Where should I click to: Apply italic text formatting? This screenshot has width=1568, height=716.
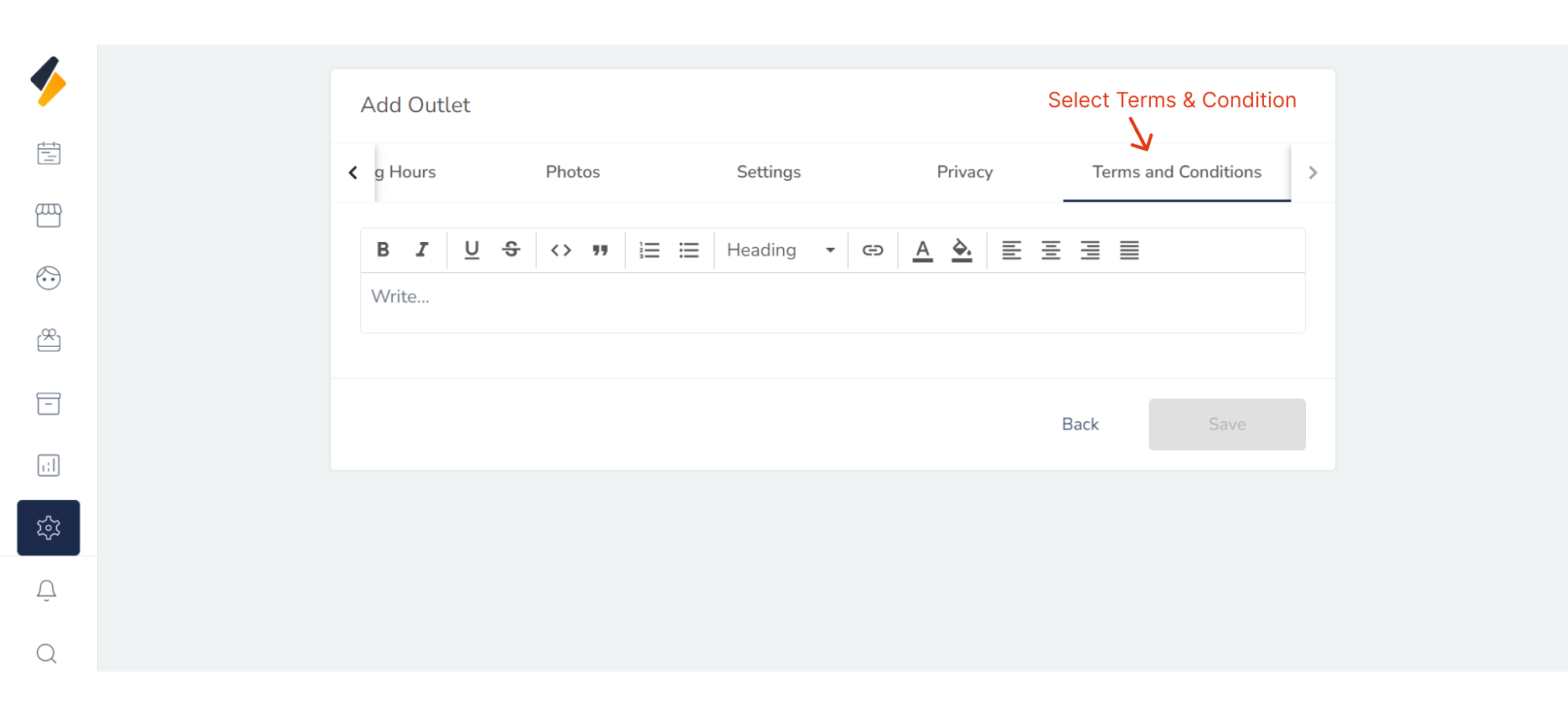pyautogui.click(x=422, y=250)
